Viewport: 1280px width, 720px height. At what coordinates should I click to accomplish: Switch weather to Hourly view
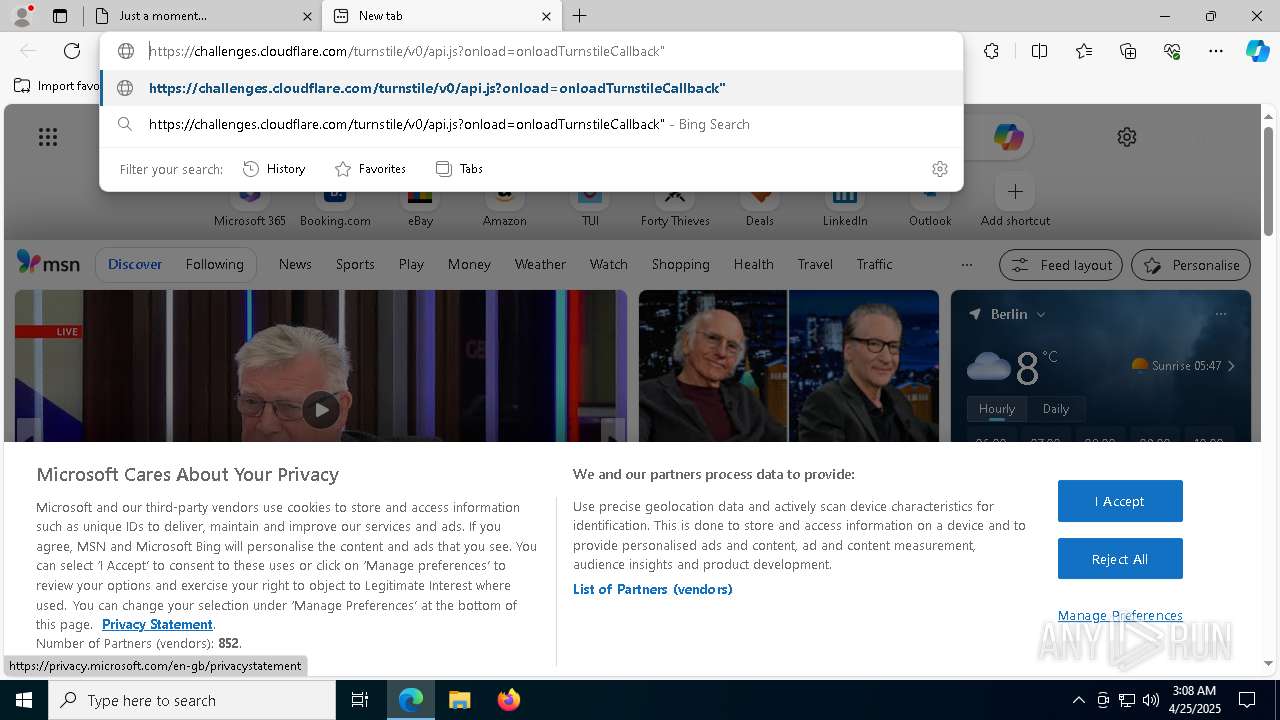pyautogui.click(x=996, y=409)
